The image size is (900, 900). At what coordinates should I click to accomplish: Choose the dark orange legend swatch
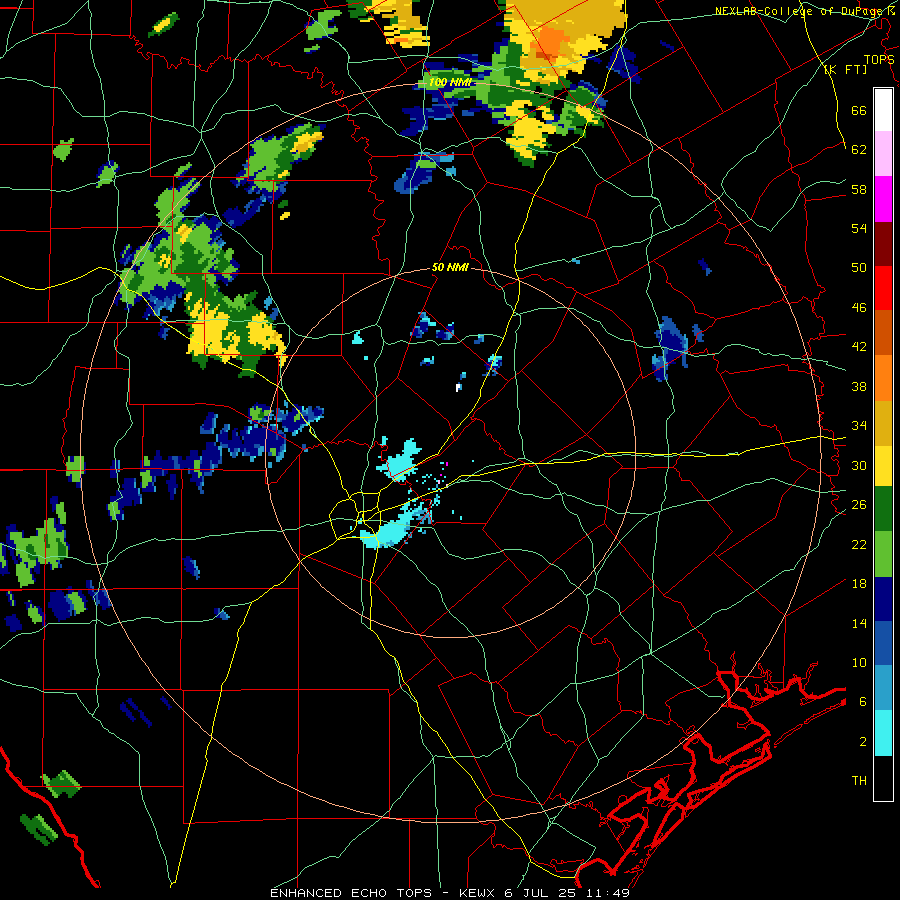[x=883, y=332]
